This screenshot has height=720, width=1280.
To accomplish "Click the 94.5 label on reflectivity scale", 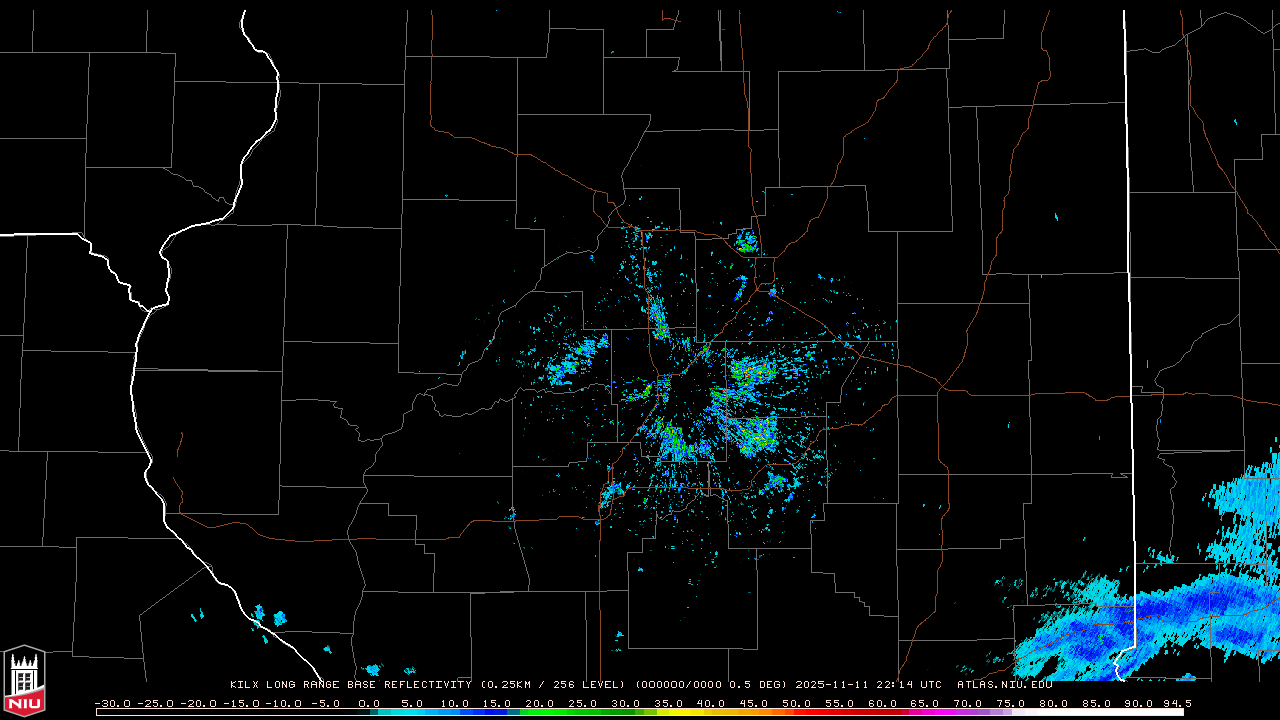I will click(1176, 703).
